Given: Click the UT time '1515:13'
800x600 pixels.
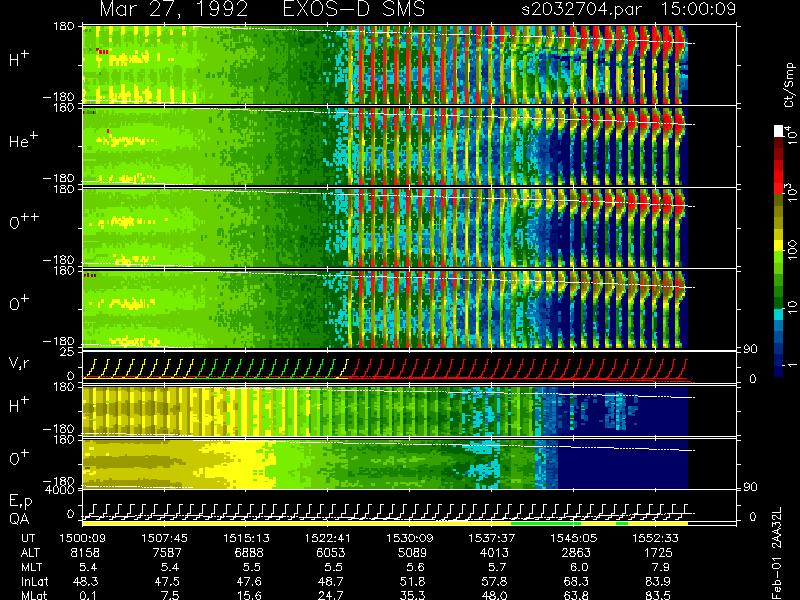Looking at the screenshot, I should [246, 538].
